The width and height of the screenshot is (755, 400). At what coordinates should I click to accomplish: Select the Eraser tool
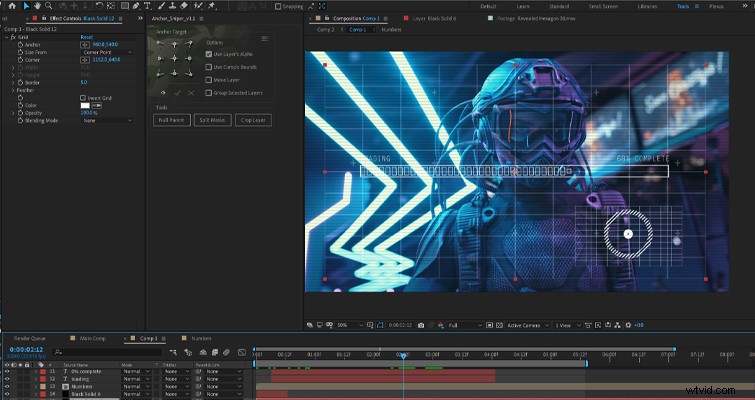tap(183, 6)
